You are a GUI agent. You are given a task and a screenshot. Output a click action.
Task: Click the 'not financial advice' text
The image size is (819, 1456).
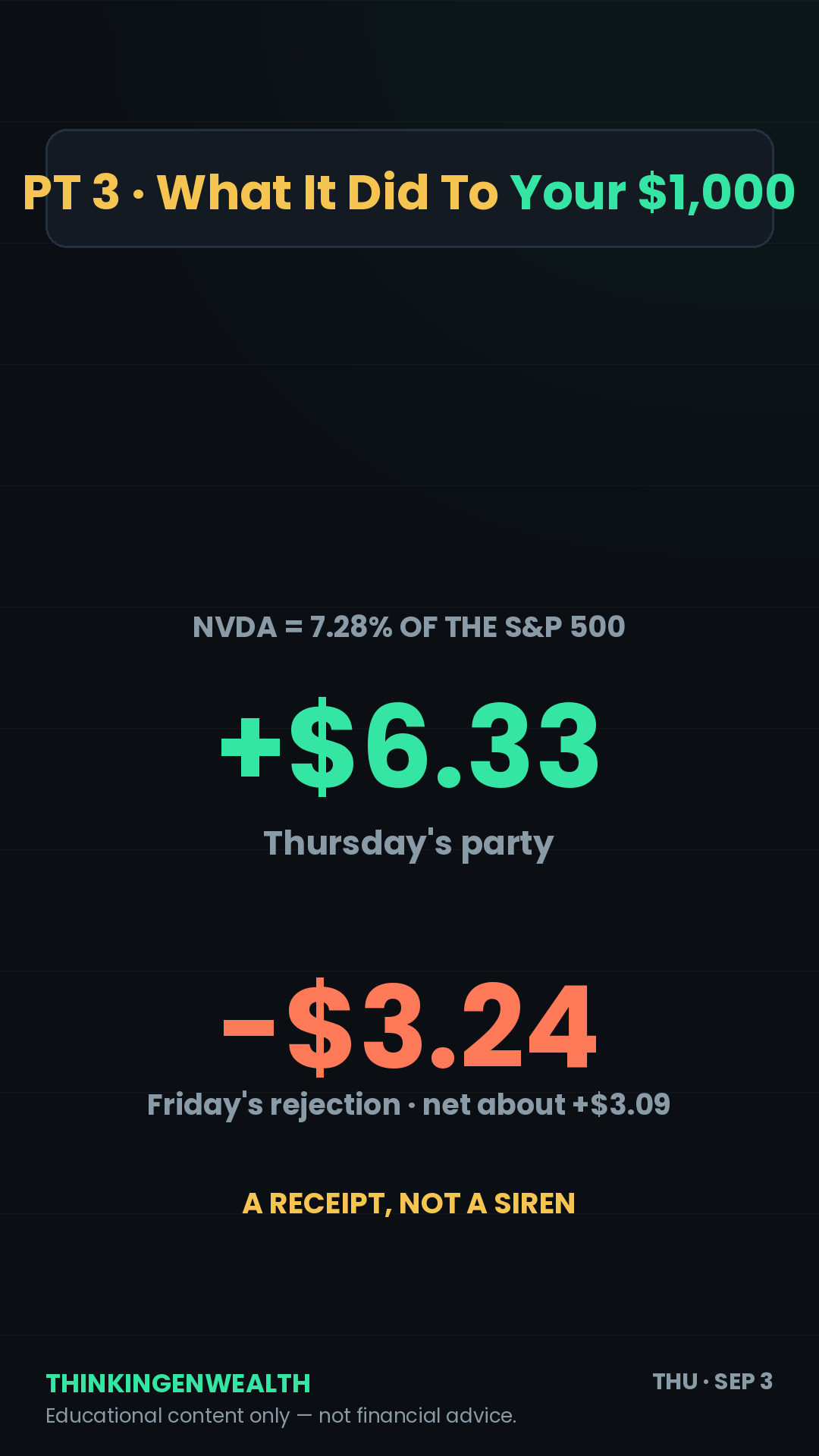coord(417,1416)
